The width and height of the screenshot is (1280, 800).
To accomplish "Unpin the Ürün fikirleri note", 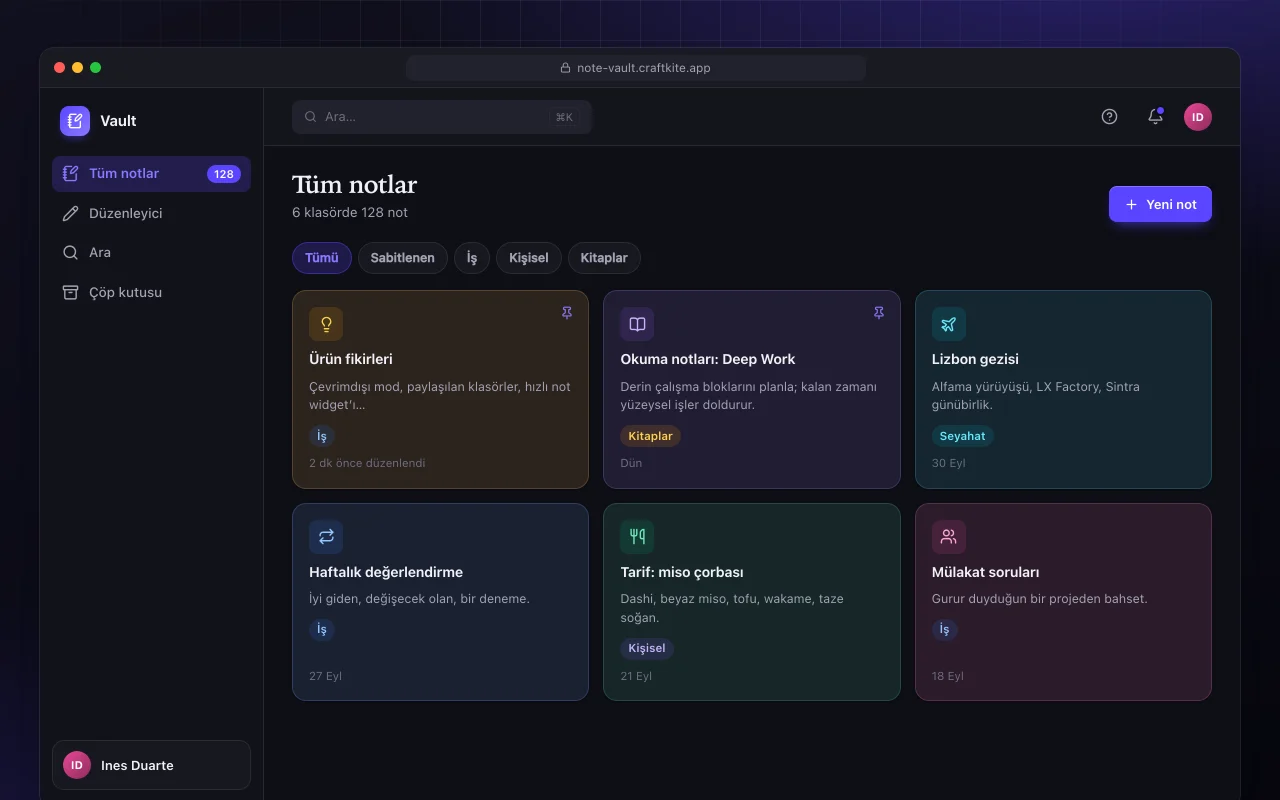I will tap(567, 313).
